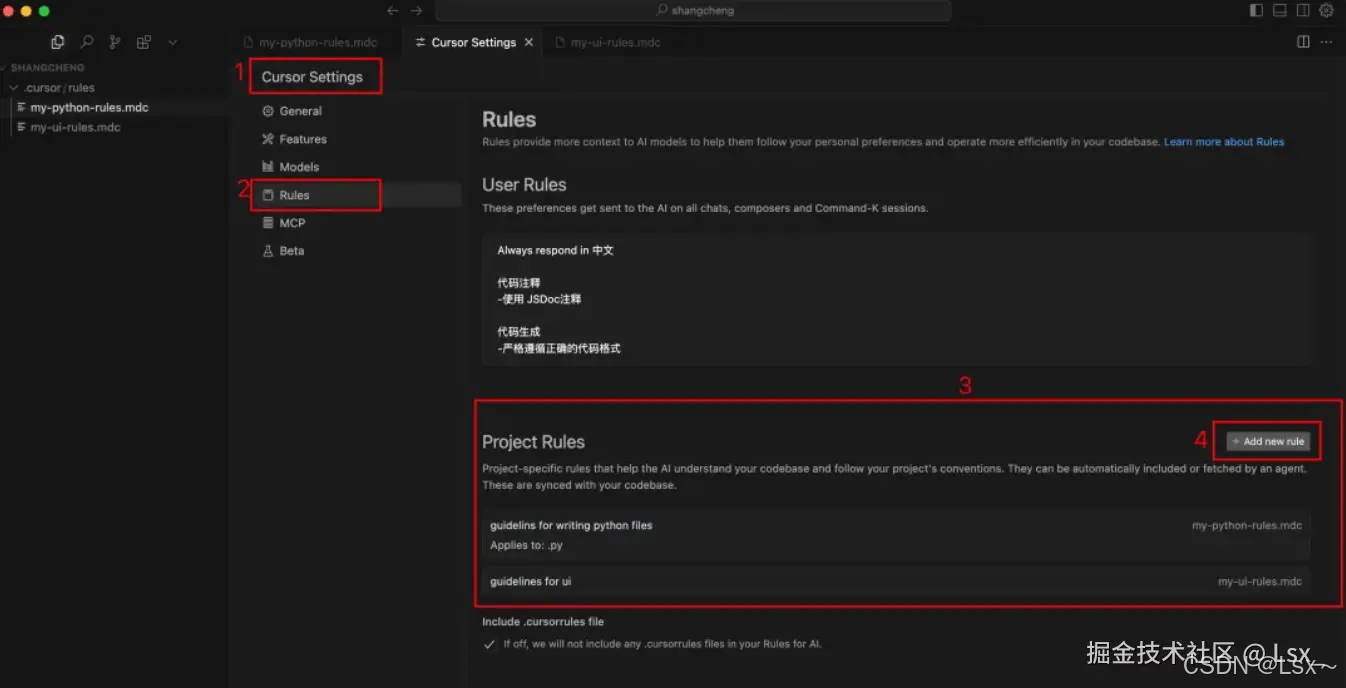Open the Extensions view icon
1346x688 pixels.
(x=144, y=42)
